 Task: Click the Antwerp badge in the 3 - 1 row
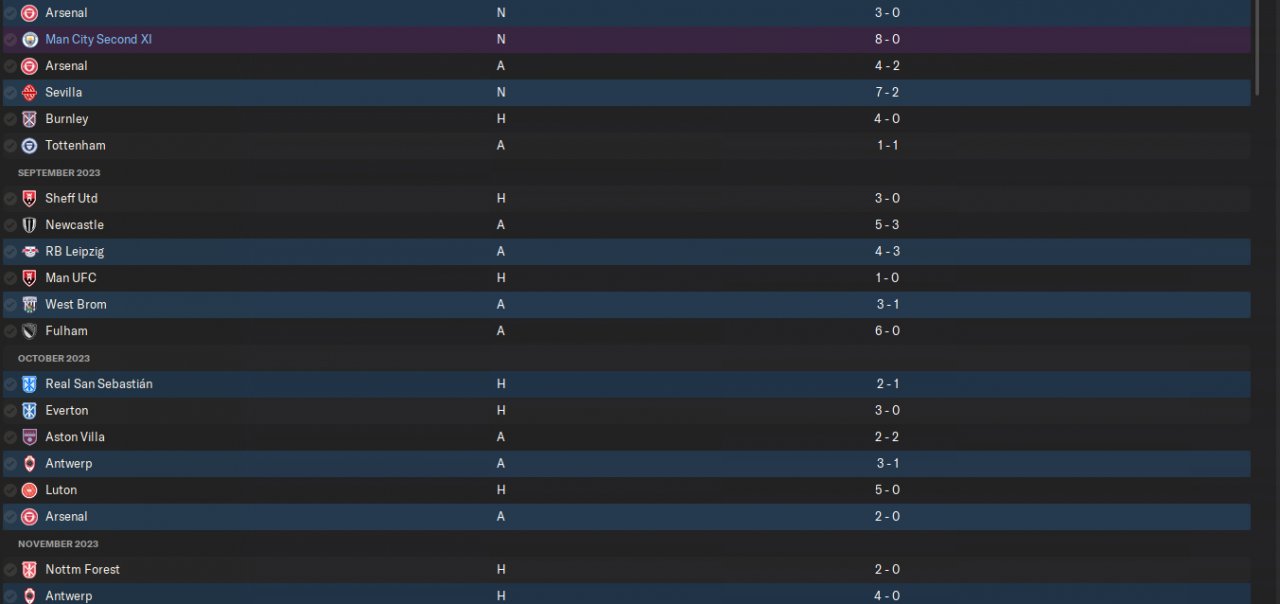coord(30,464)
